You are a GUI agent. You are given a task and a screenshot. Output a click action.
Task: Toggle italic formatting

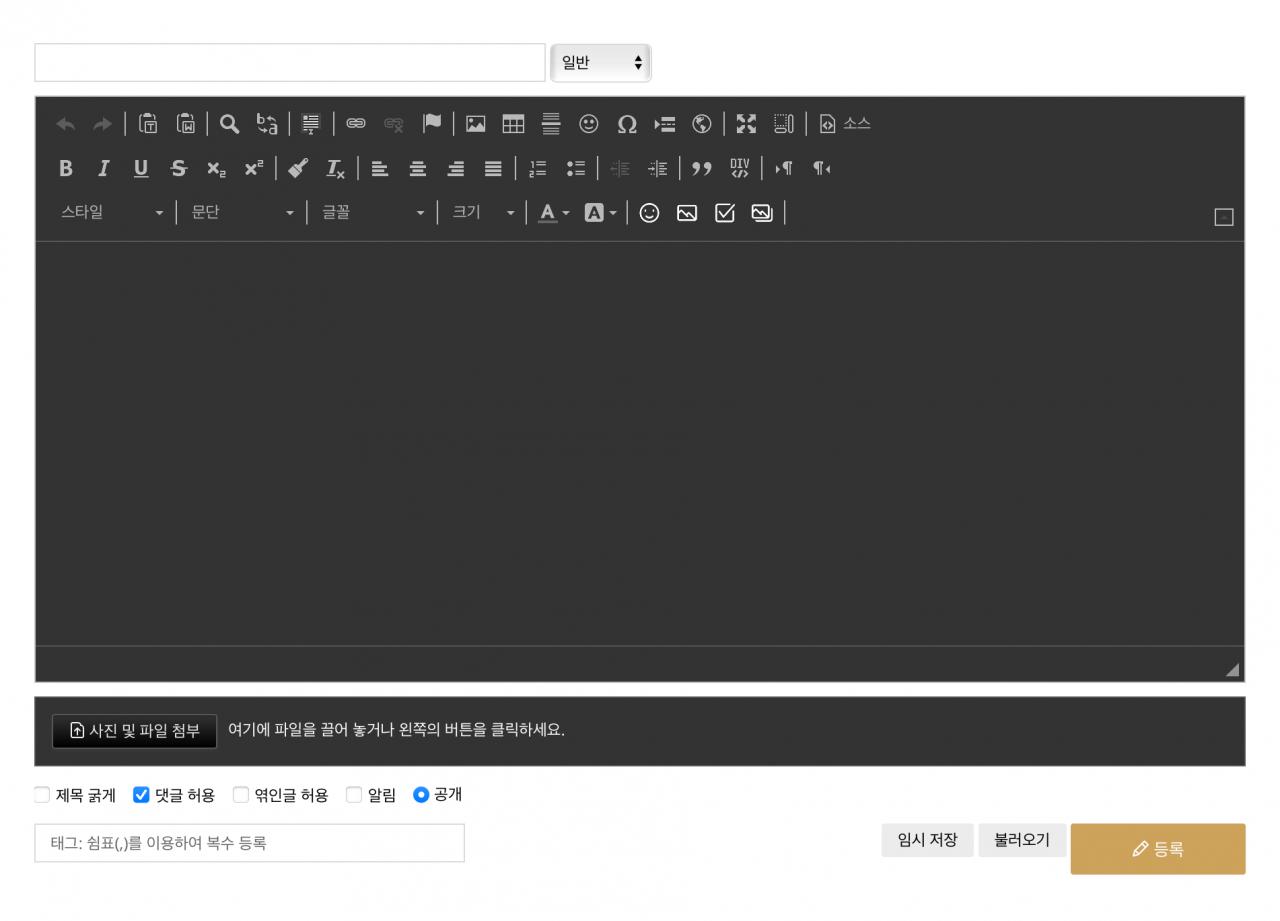click(103, 168)
